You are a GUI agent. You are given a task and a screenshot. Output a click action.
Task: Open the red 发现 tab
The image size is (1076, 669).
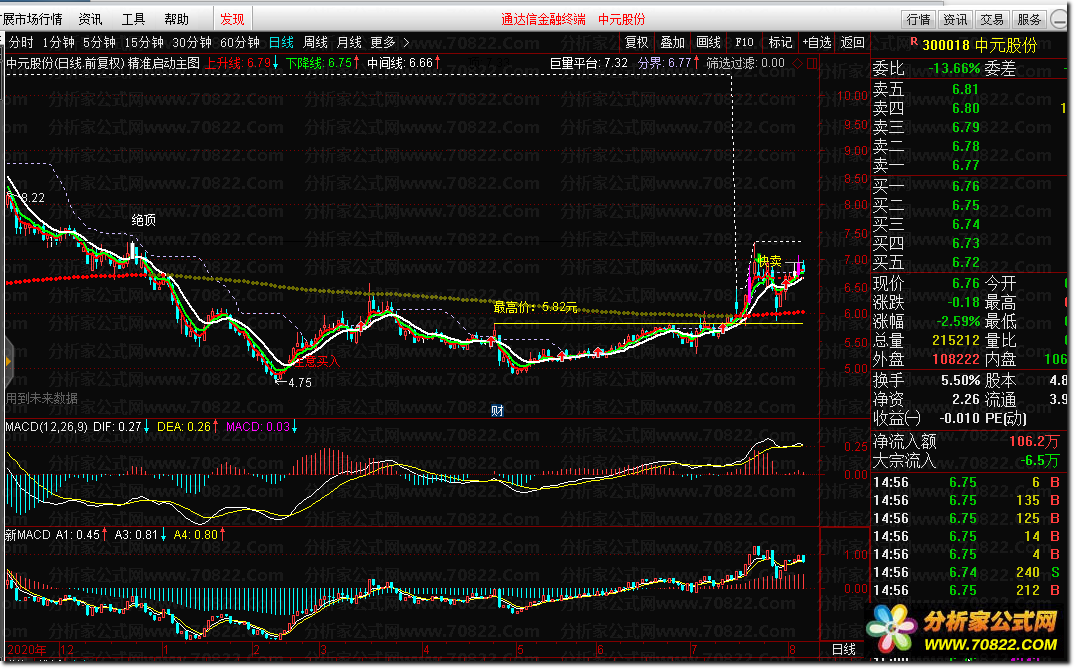(232, 19)
